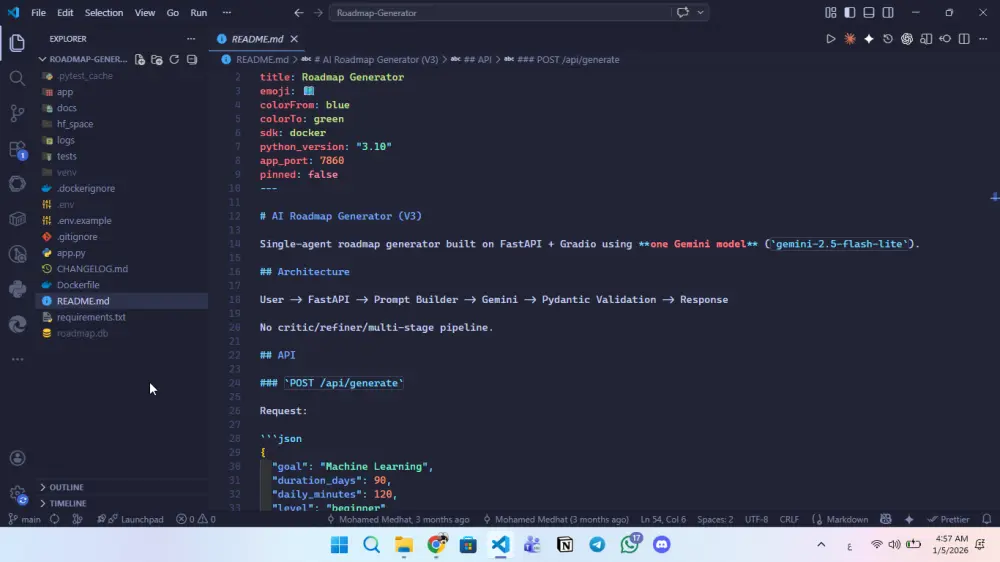Open notifications bell in status bar
This screenshot has height=562, width=1000.
click(987, 519)
